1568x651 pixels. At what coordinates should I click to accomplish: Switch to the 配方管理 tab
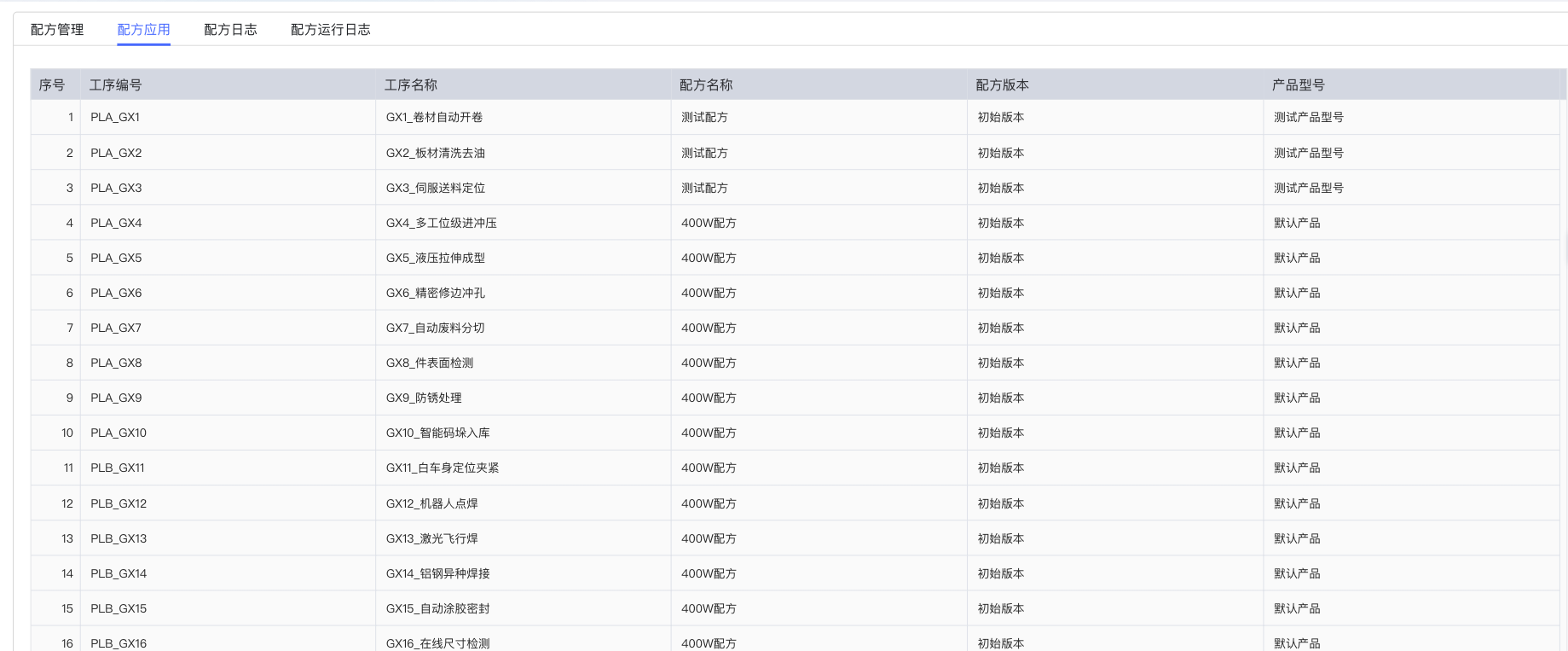click(57, 30)
